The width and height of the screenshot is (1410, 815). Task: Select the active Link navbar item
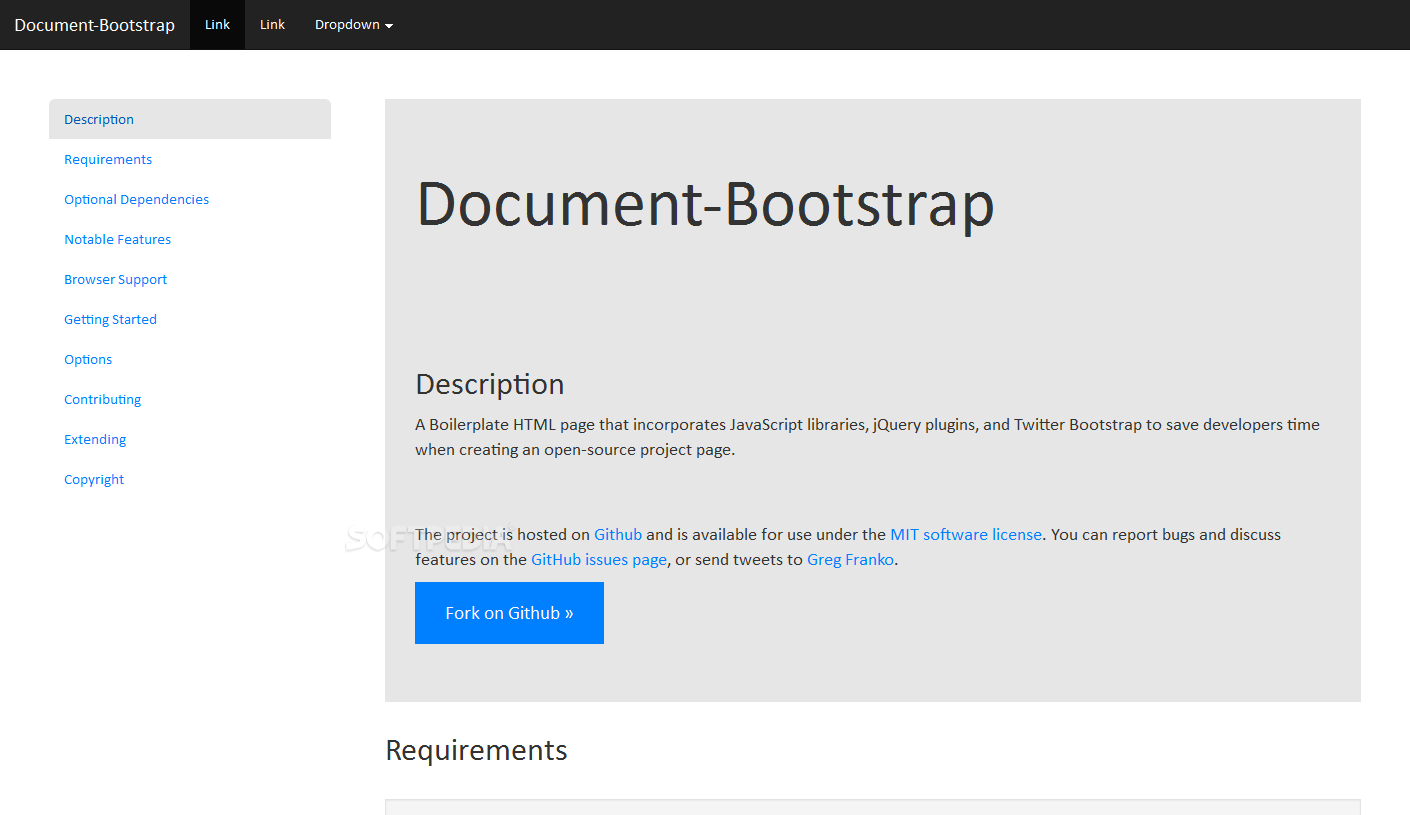click(217, 25)
